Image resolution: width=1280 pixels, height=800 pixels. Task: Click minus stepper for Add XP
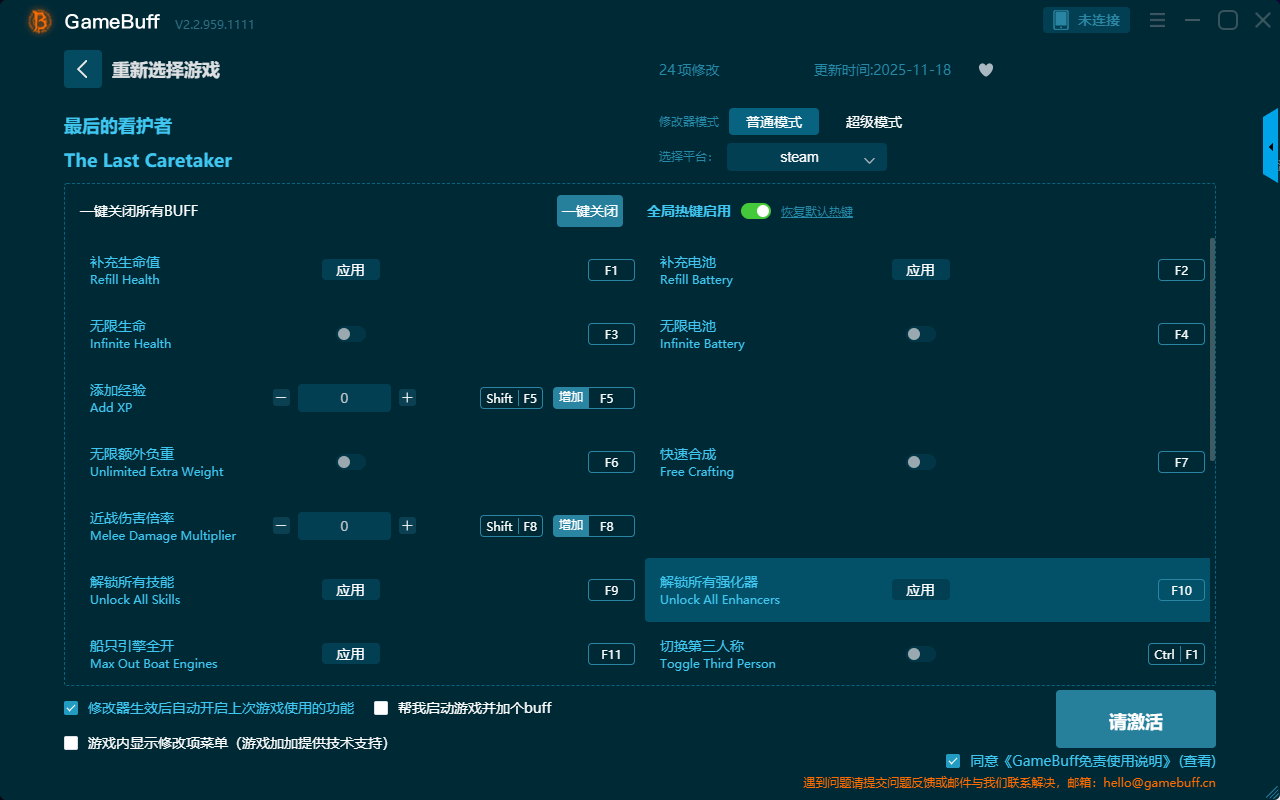pos(281,398)
